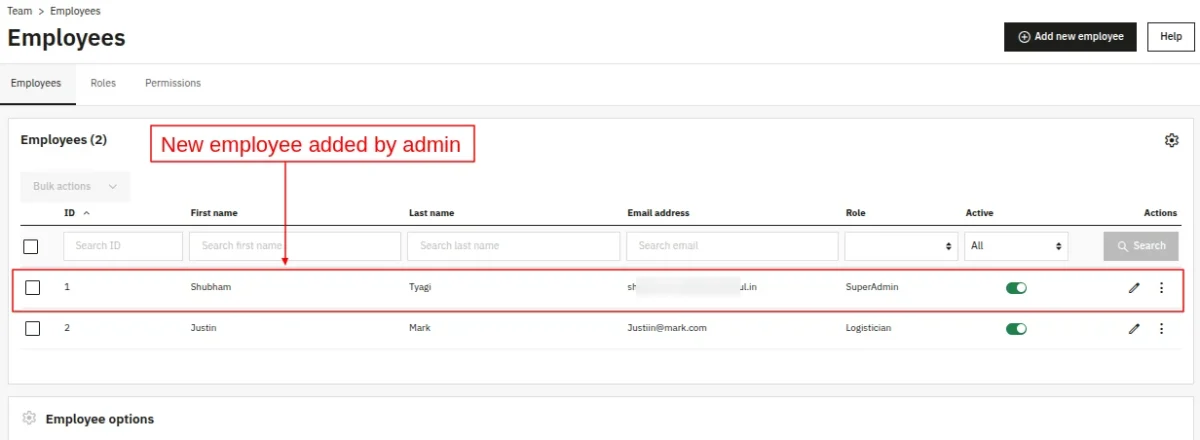The image size is (1200, 440).
Task: Focus the Search last name field
Action: pos(514,246)
